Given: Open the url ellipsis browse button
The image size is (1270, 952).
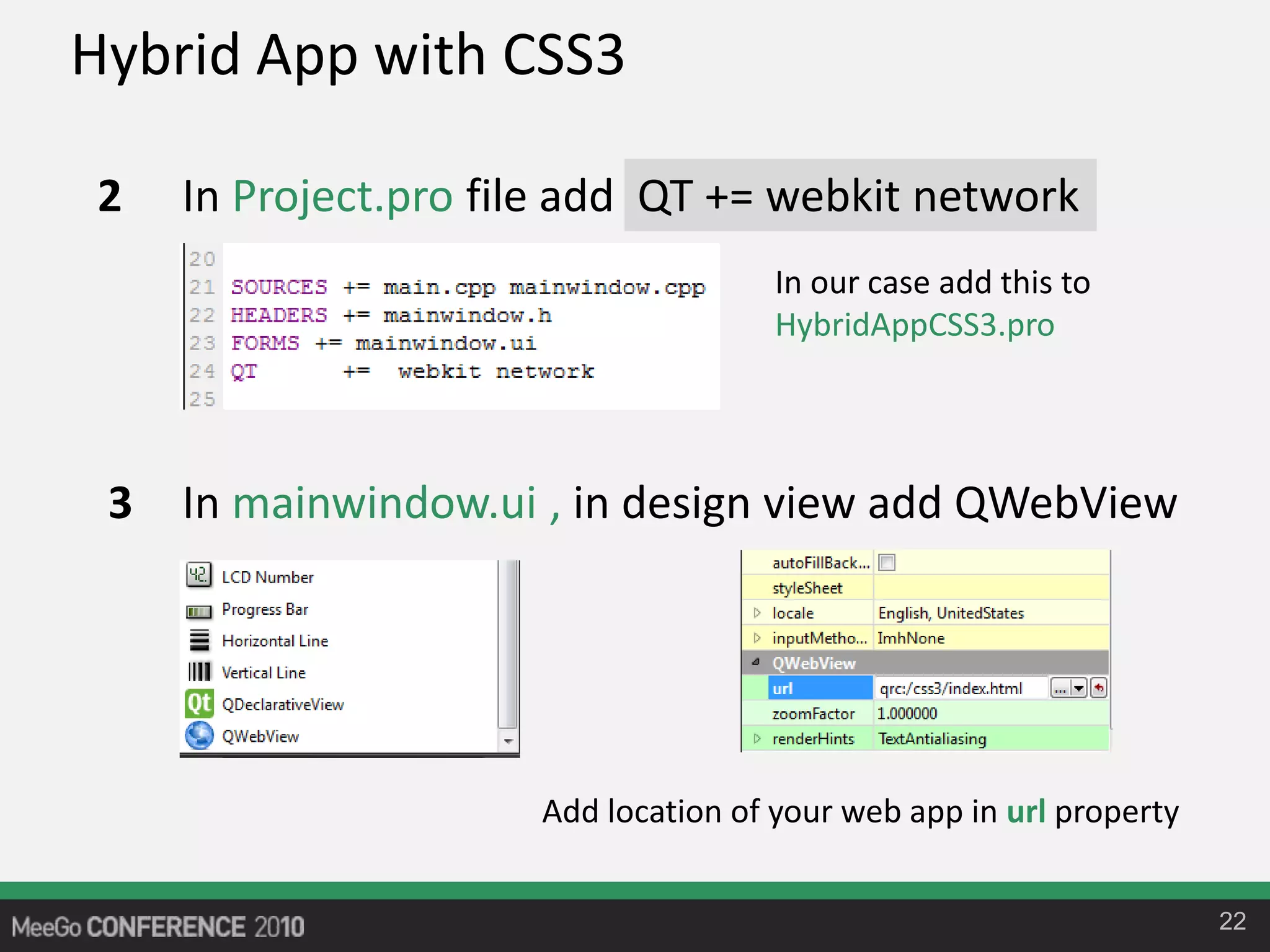Looking at the screenshot, I should [x=1060, y=688].
